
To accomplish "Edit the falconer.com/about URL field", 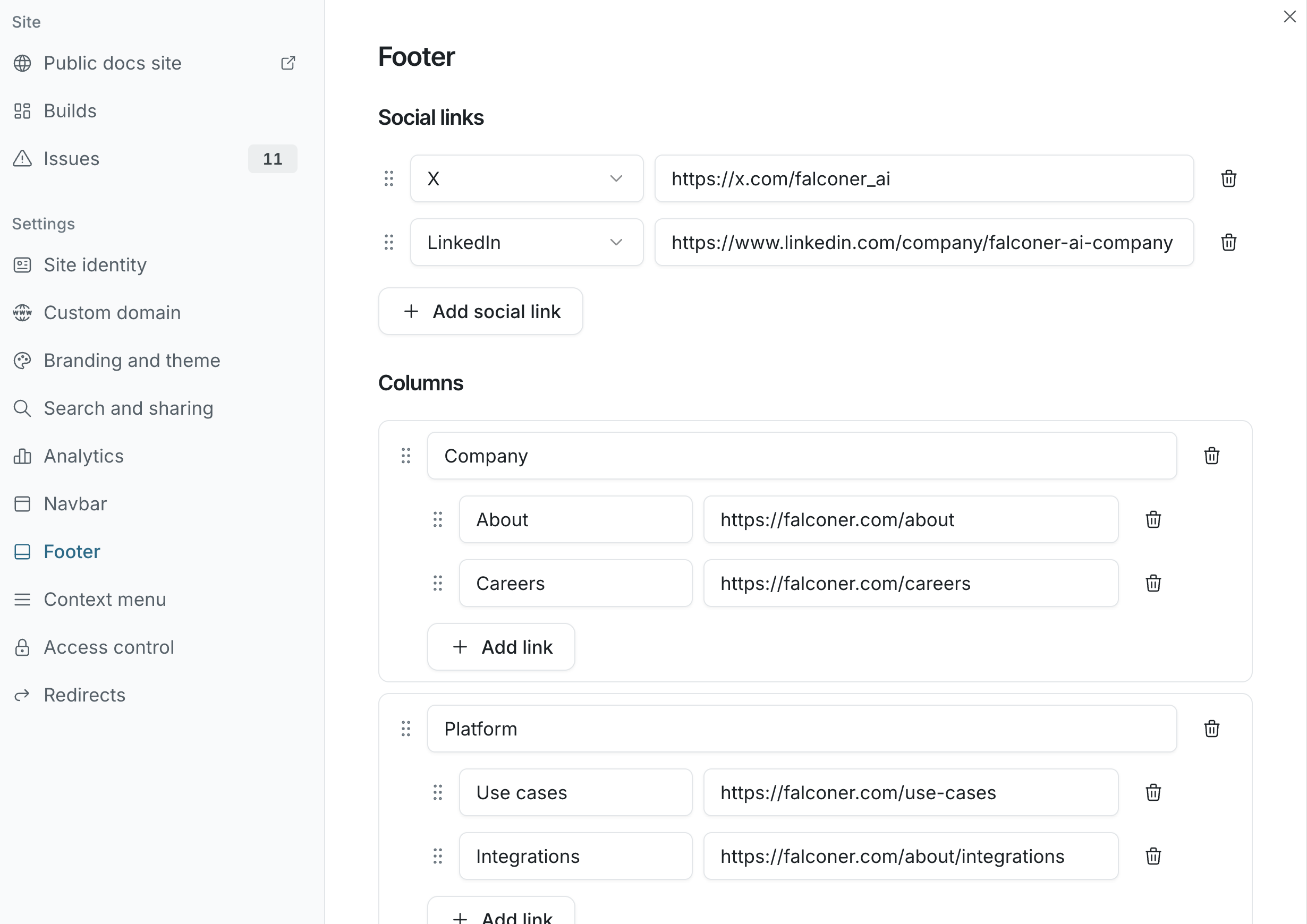I will (911, 519).
